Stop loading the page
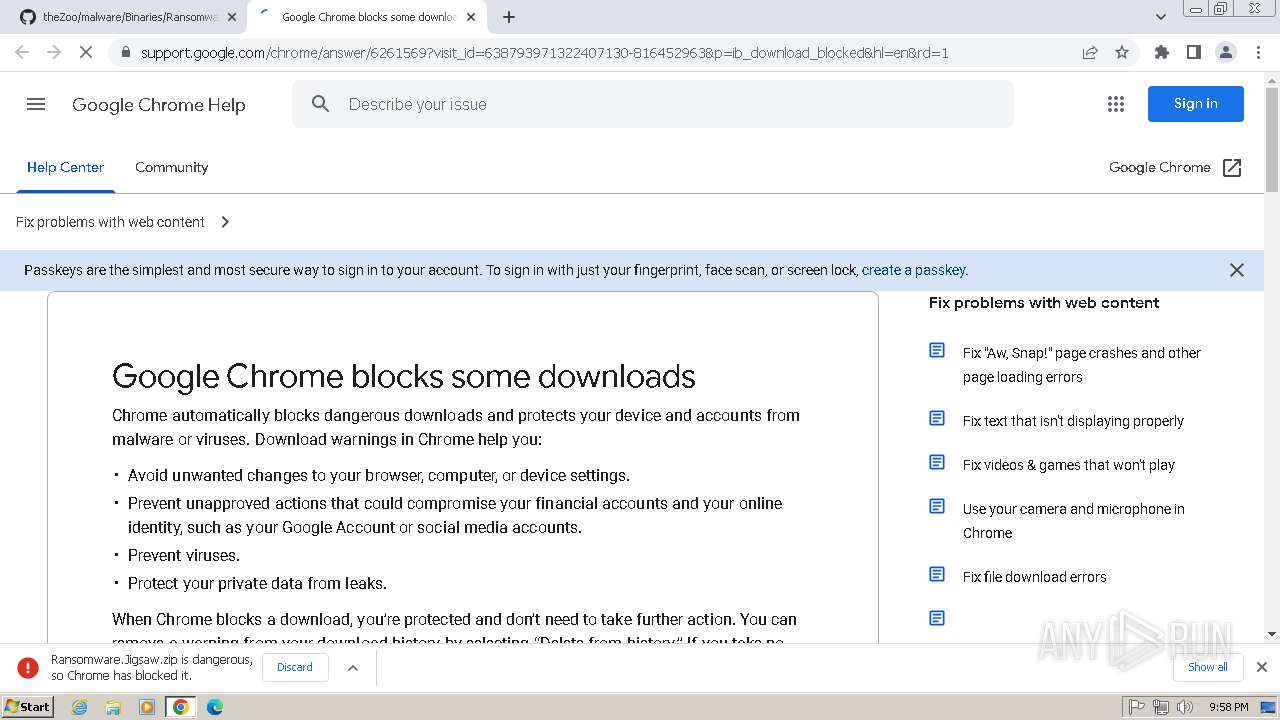 click(86, 52)
